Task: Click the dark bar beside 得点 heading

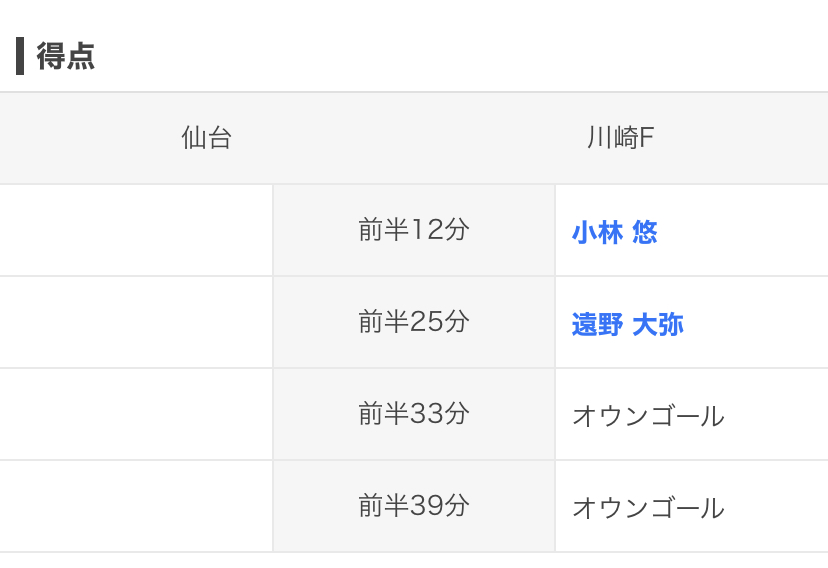Action: click(20, 56)
